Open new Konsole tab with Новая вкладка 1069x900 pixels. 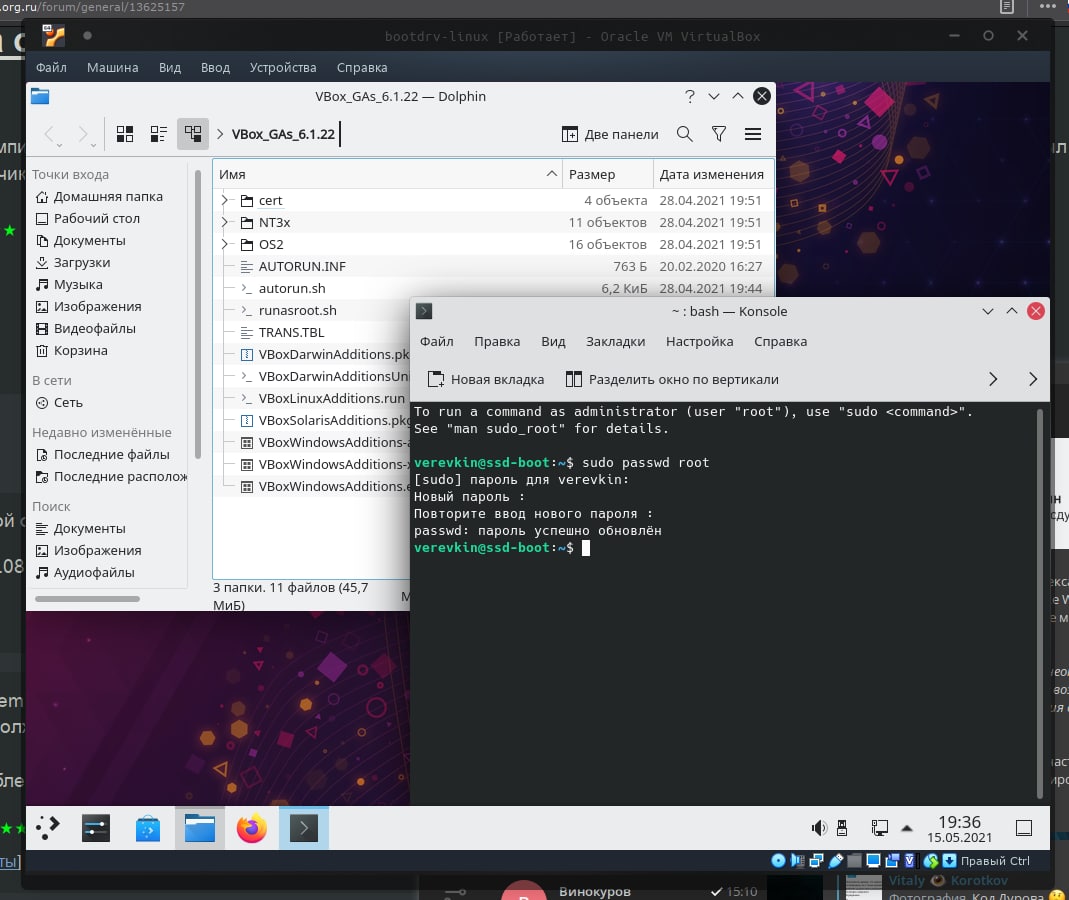click(x=485, y=380)
